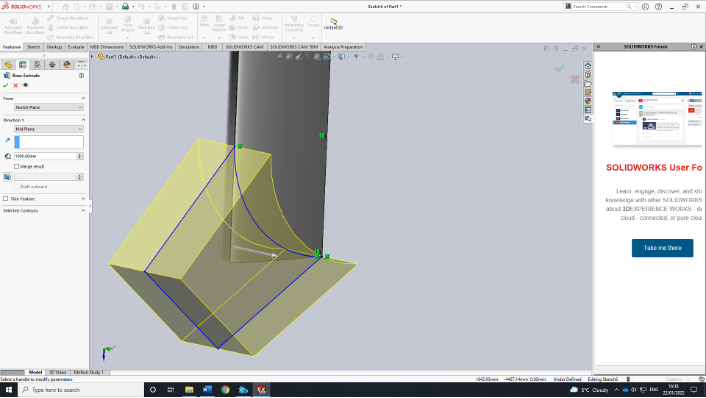Open the From Sketch Plane dropdown
Image resolution: width=706 pixels, height=398 pixels.
(49, 108)
